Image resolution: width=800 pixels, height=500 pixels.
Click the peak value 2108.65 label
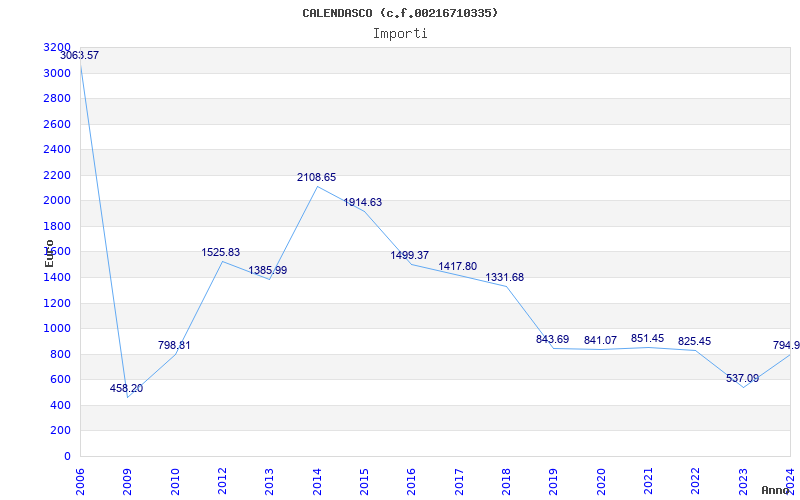(x=316, y=178)
